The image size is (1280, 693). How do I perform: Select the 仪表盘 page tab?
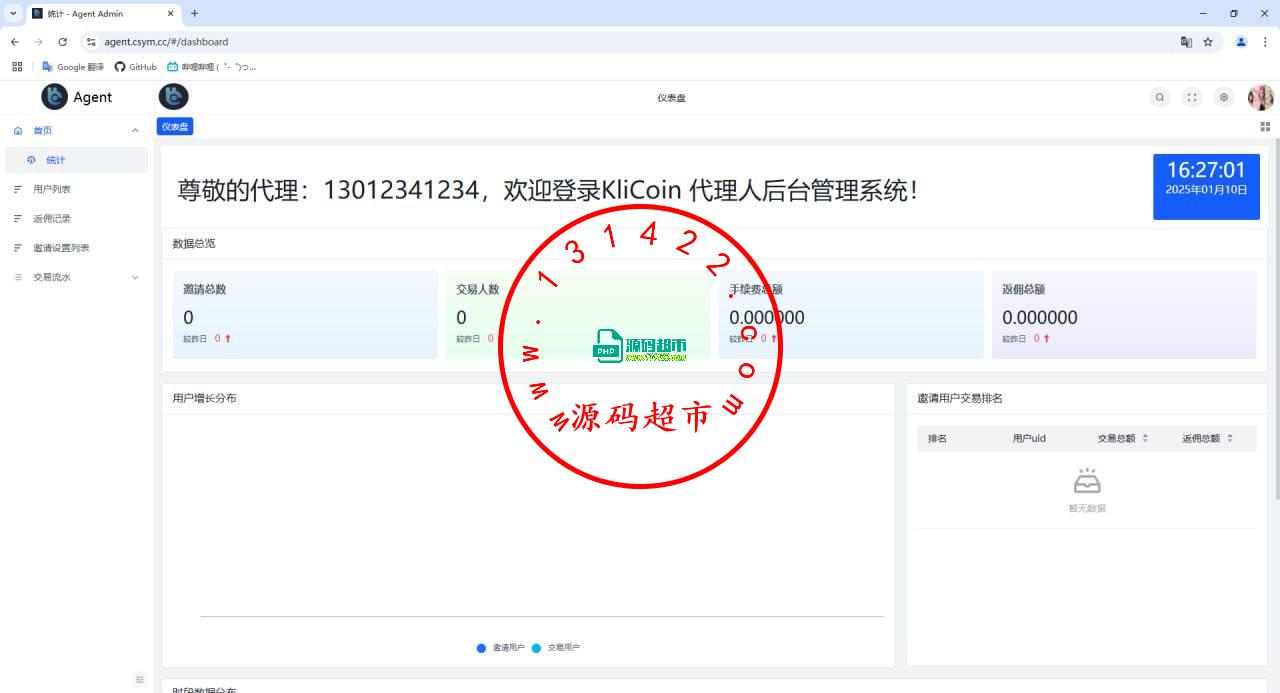[x=175, y=127]
